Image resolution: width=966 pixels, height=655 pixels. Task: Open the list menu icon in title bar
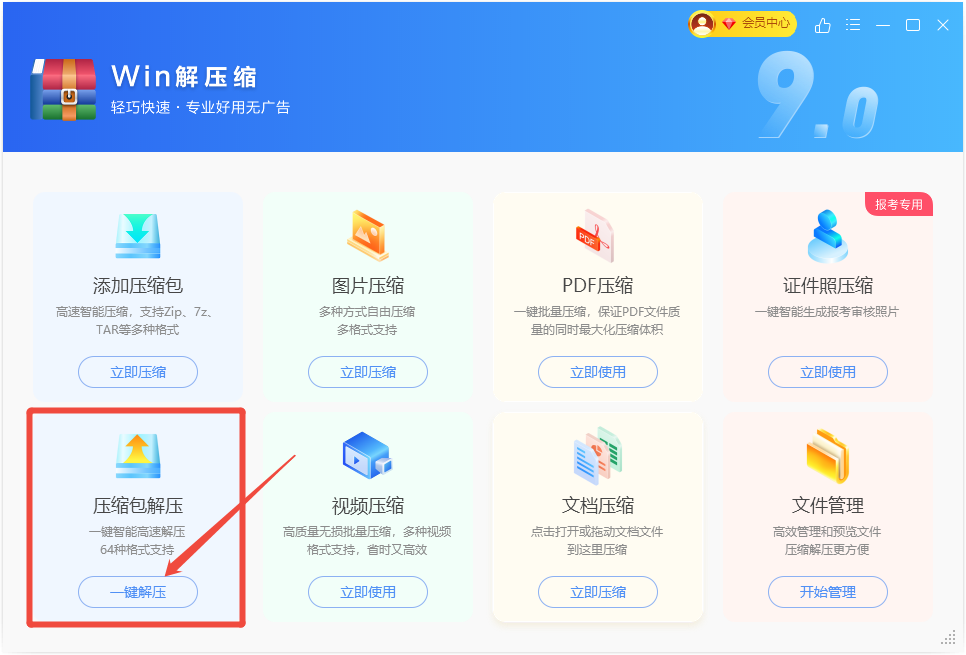click(853, 25)
